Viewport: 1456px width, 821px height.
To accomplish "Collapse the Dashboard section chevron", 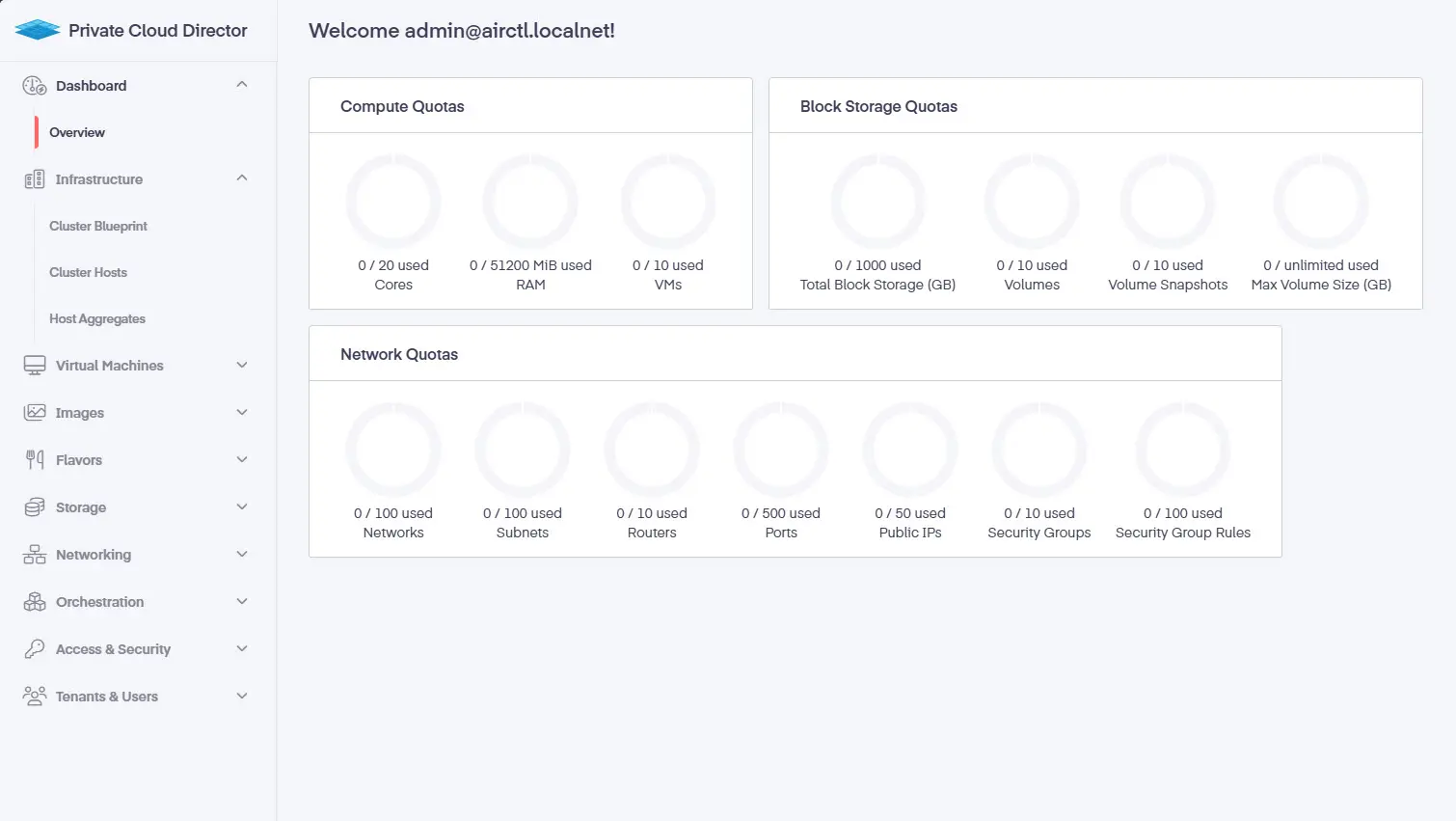I will pyautogui.click(x=242, y=85).
